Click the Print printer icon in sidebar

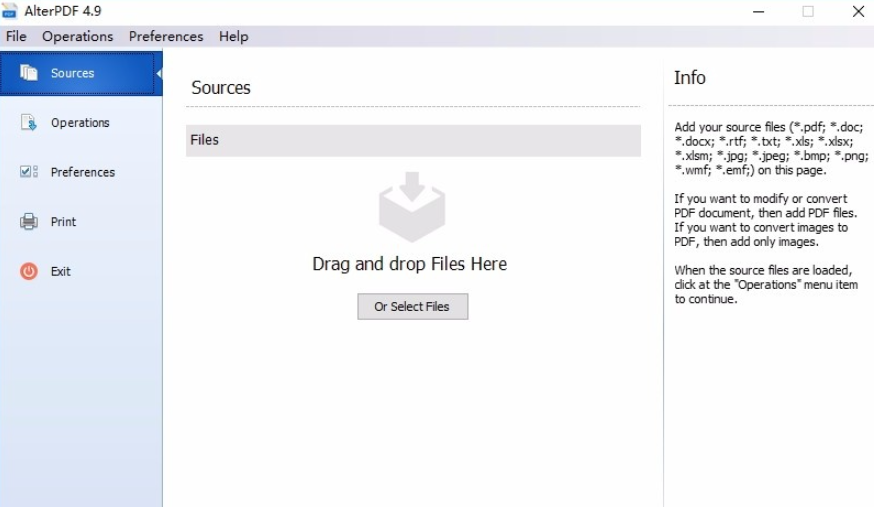click(x=28, y=222)
